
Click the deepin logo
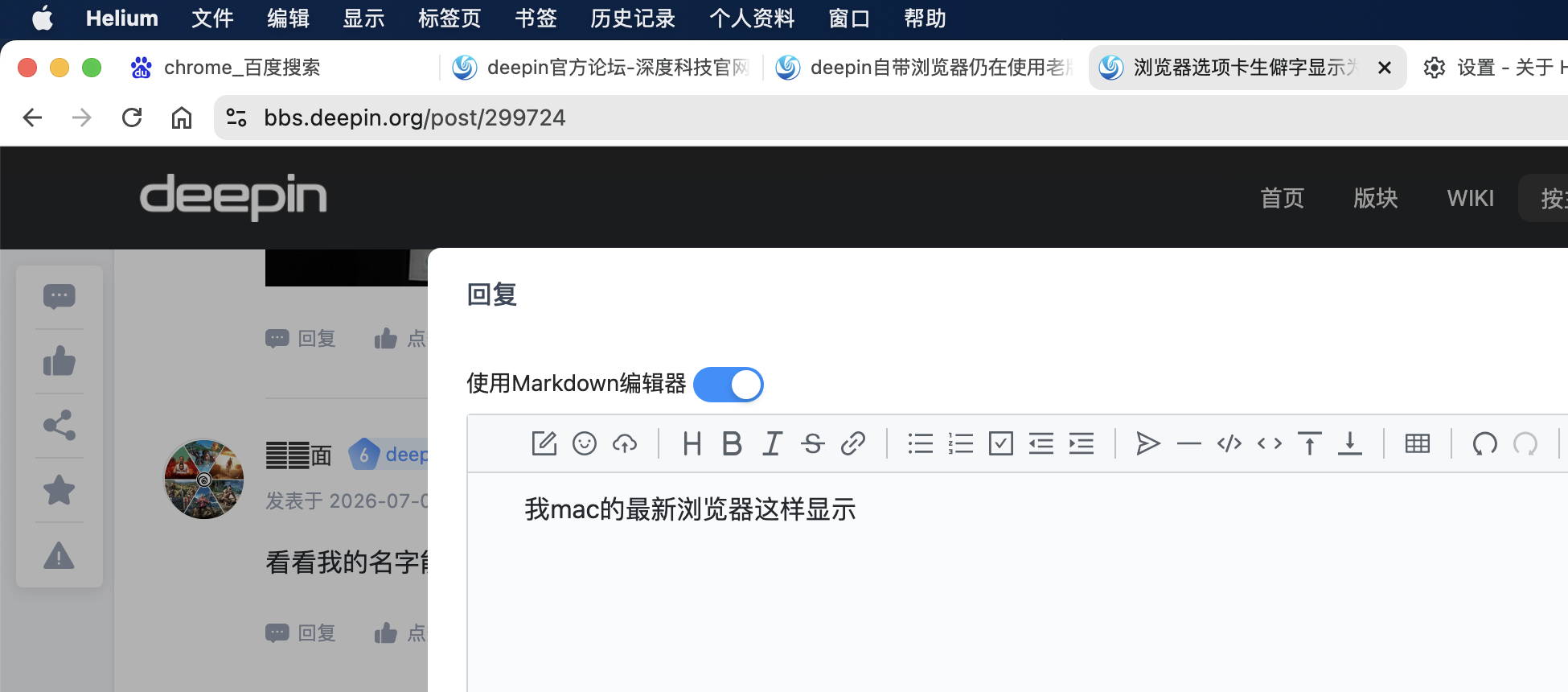[233, 196]
